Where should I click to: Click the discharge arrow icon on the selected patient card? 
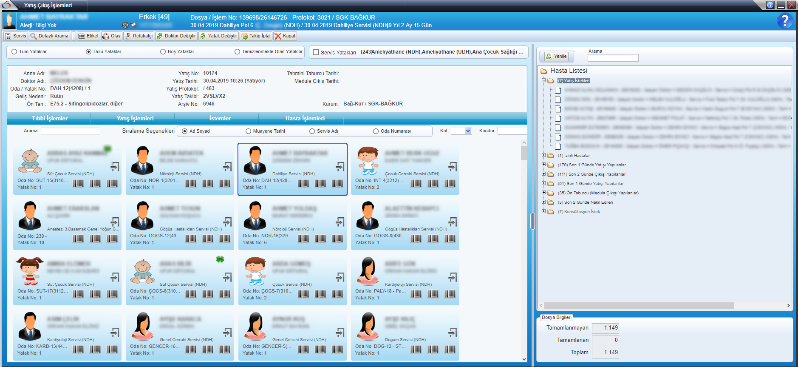point(339,166)
